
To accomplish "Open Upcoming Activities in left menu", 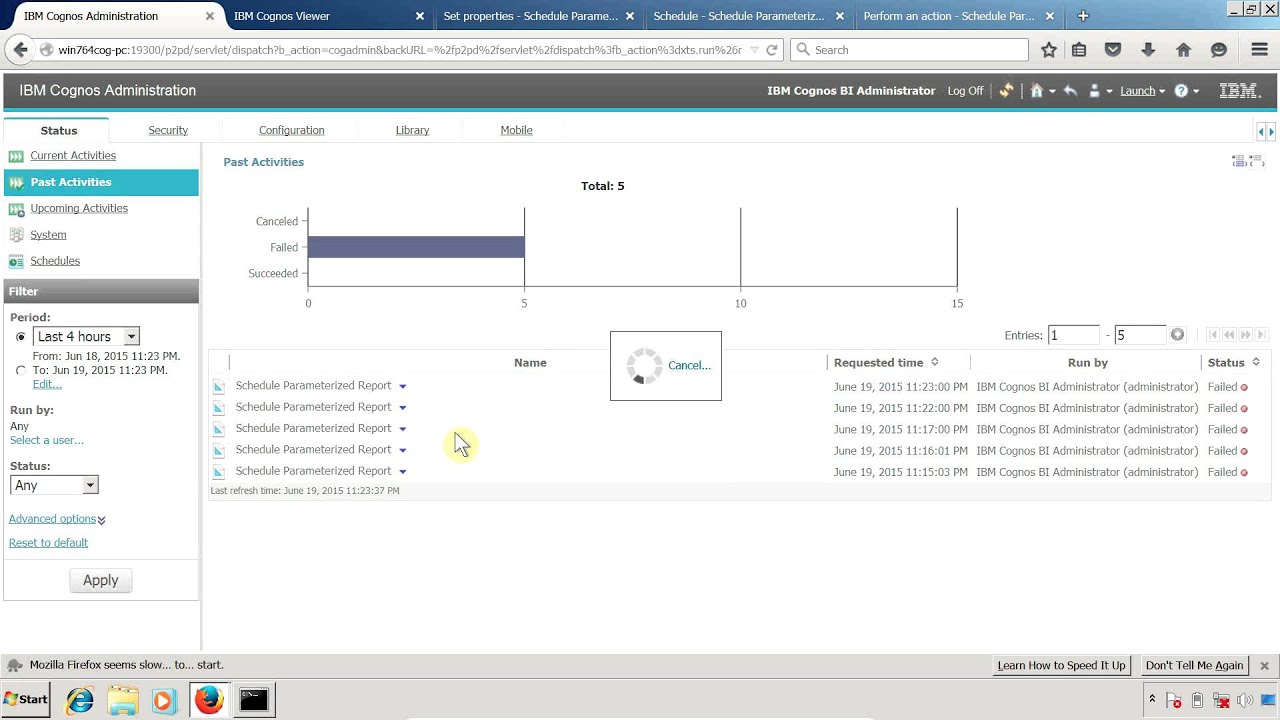I will click(79, 208).
